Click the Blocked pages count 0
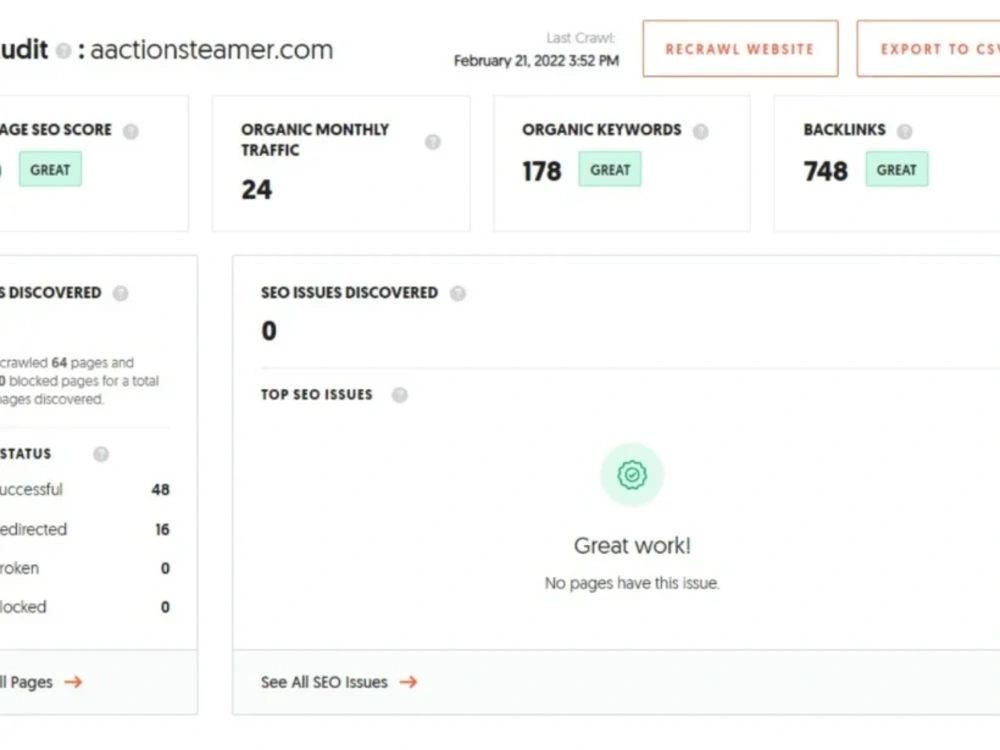Viewport: 1000px width, 750px height. [x=165, y=607]
